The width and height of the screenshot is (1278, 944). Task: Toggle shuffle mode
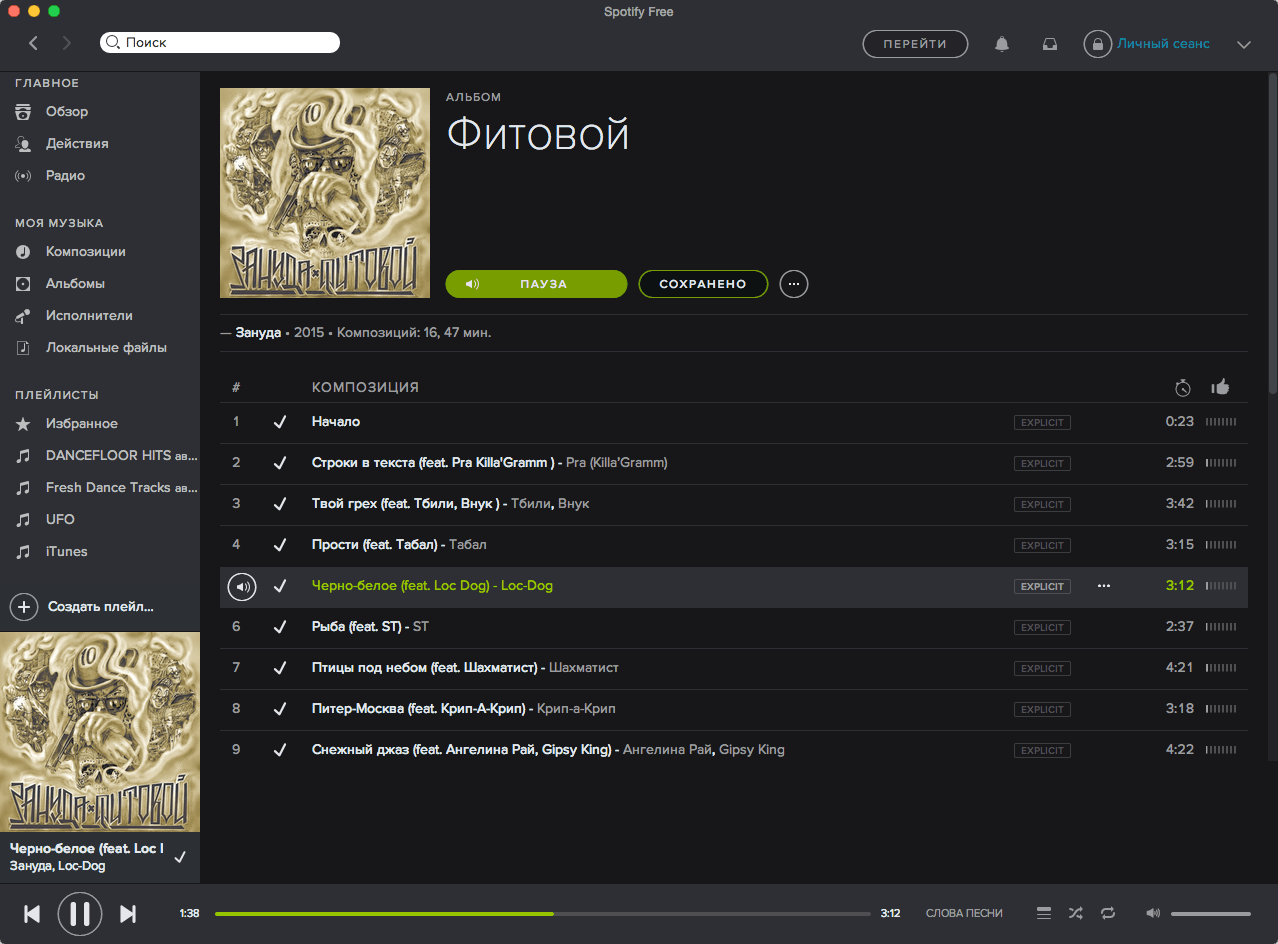(x=1075, y=913)
